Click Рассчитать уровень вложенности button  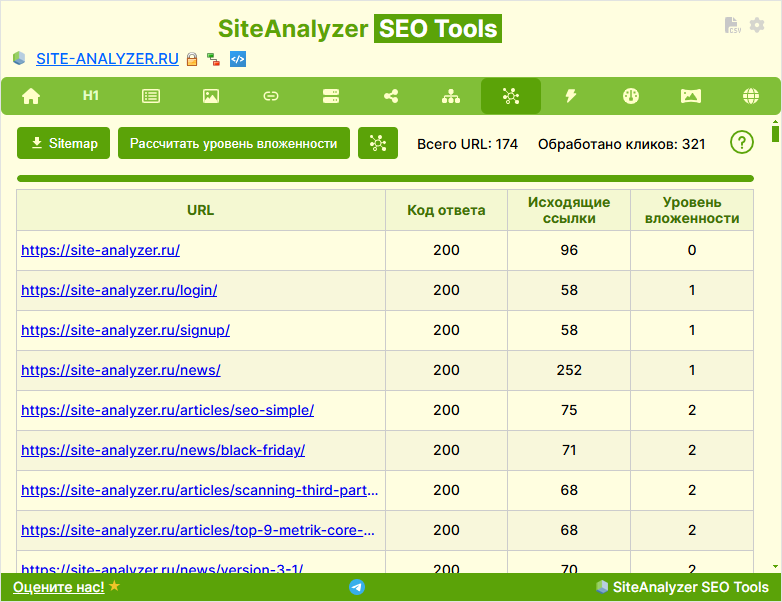[x=233, y=143]
